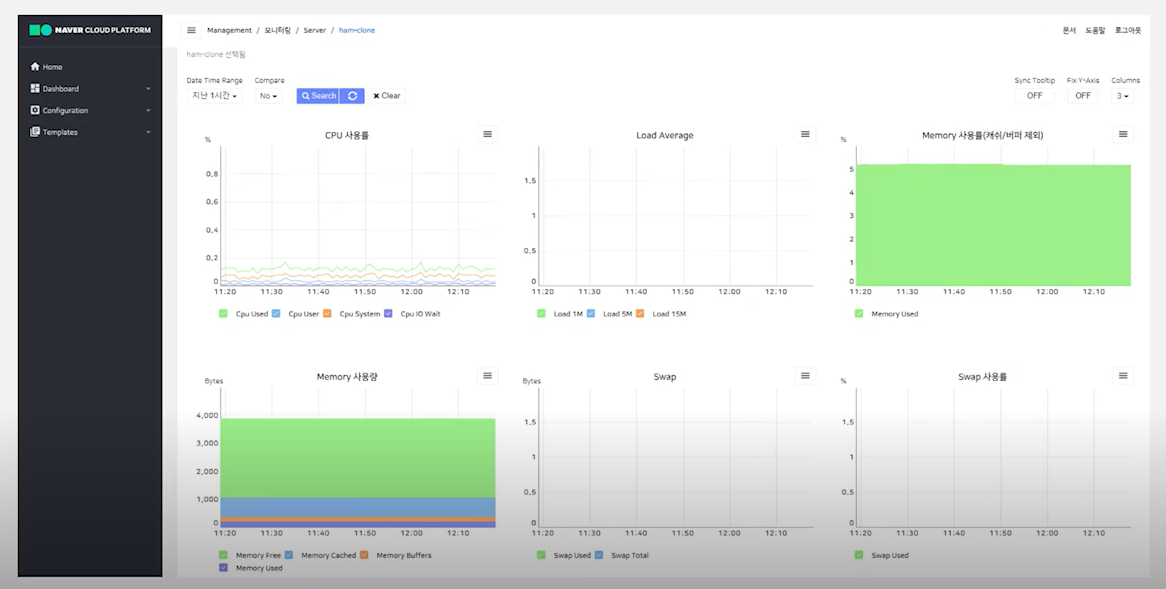Toggle the Memory Cached legend checkbox

coord(289,555)
